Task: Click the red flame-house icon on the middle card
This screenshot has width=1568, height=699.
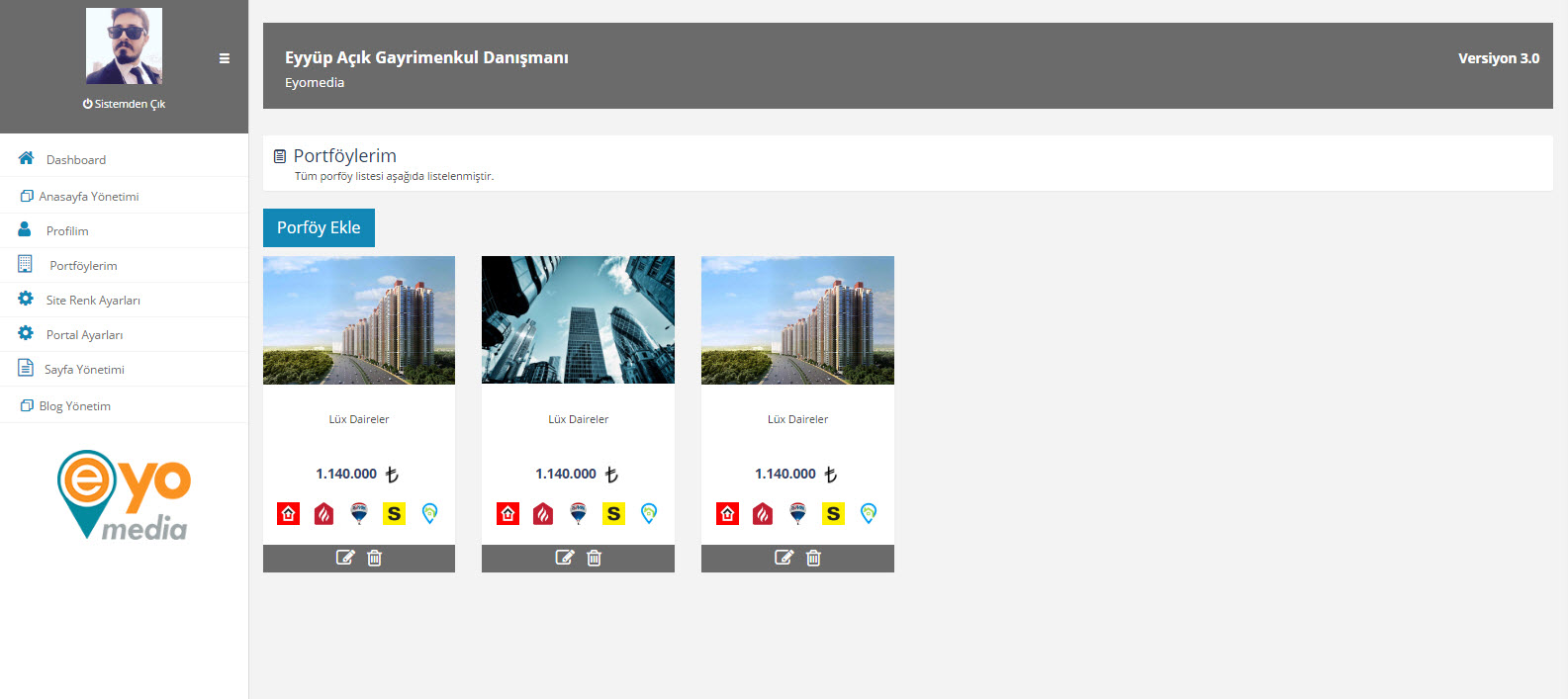Action: [x=543, y=513]
